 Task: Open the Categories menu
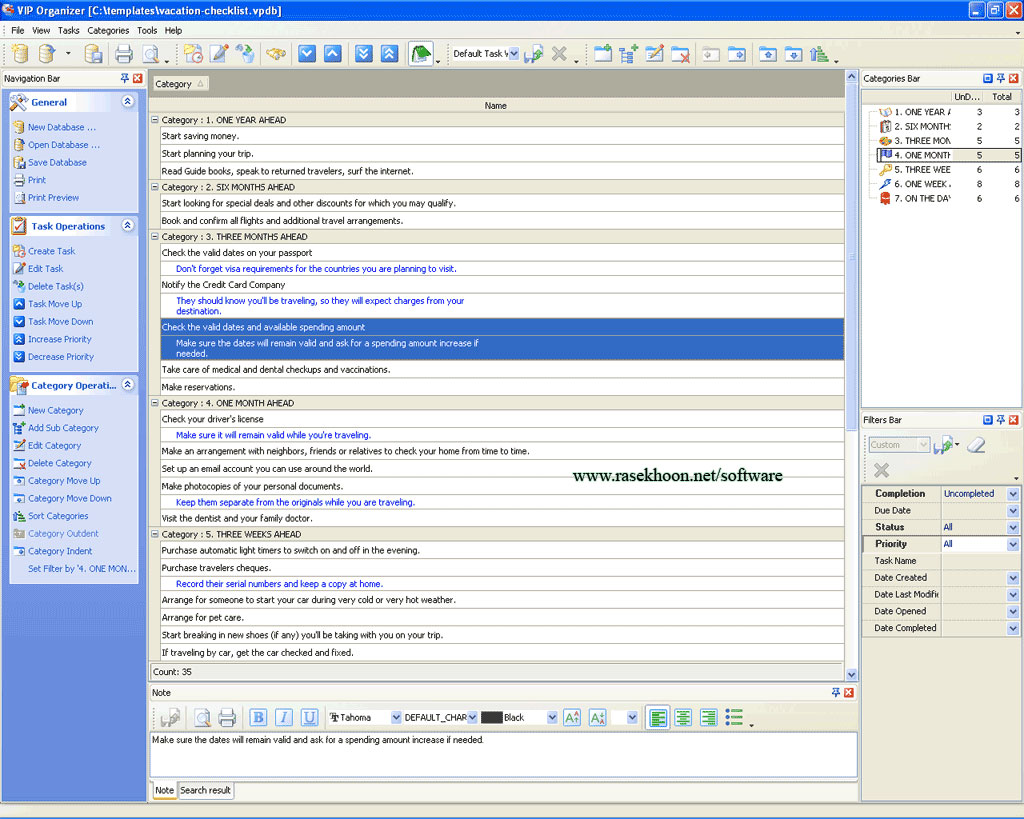pos(108,31)
